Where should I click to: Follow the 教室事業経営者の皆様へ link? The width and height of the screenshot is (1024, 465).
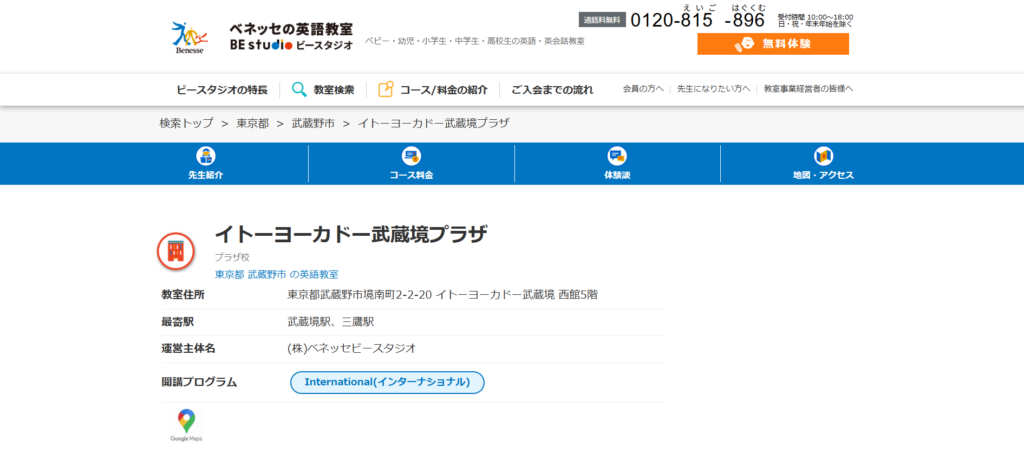coord(808,89)
